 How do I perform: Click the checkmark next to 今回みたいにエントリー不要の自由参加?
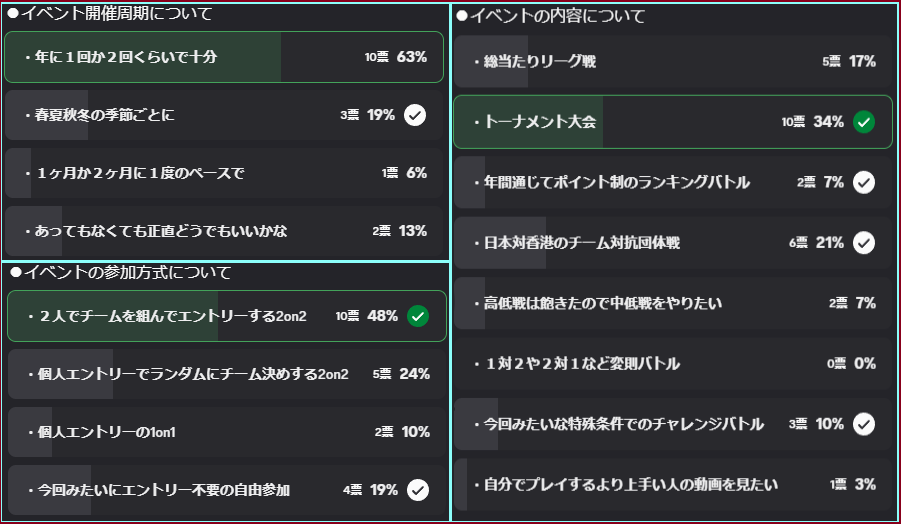pyautogui.click(x=418, y=490)
